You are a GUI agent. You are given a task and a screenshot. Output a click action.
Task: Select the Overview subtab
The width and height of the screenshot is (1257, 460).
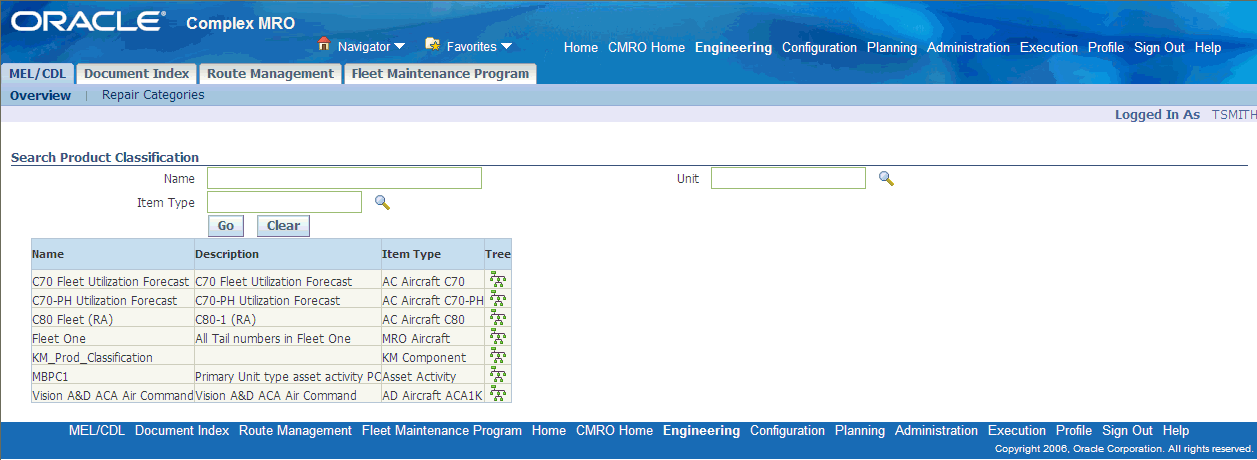pos(41,96)
